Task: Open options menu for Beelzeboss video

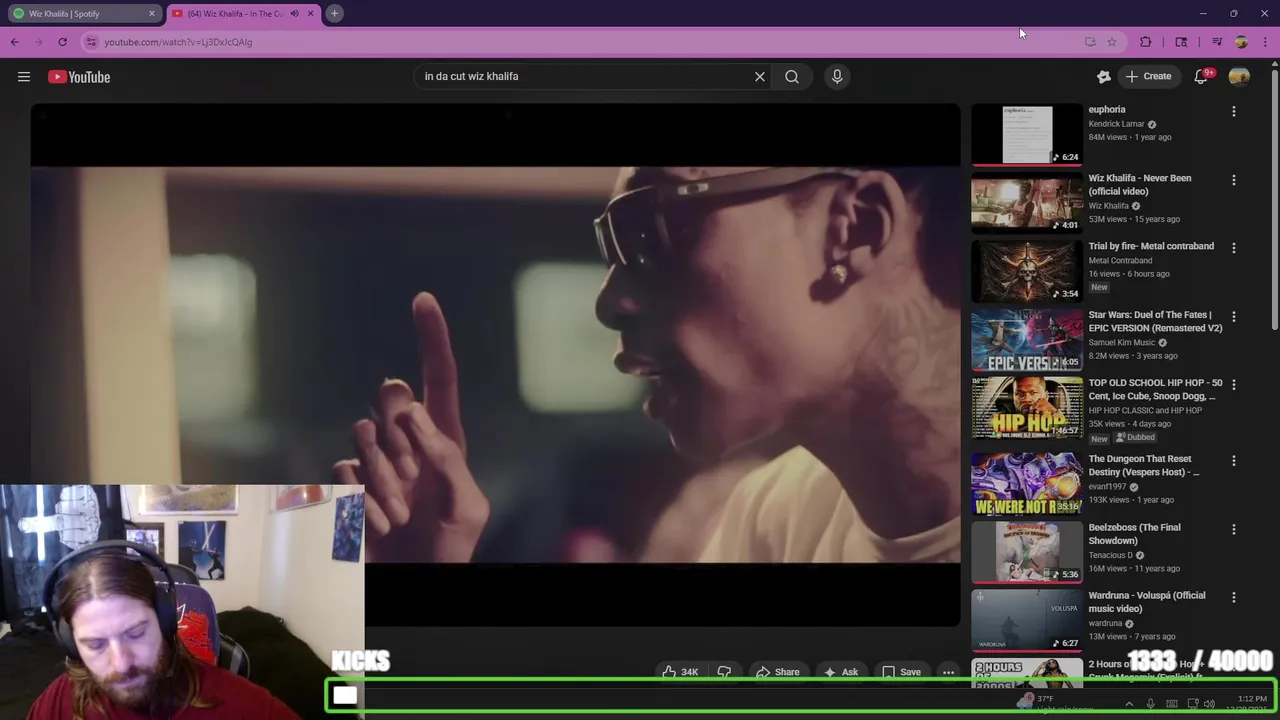Action: pyautogui.click(x=1234, y=529)
